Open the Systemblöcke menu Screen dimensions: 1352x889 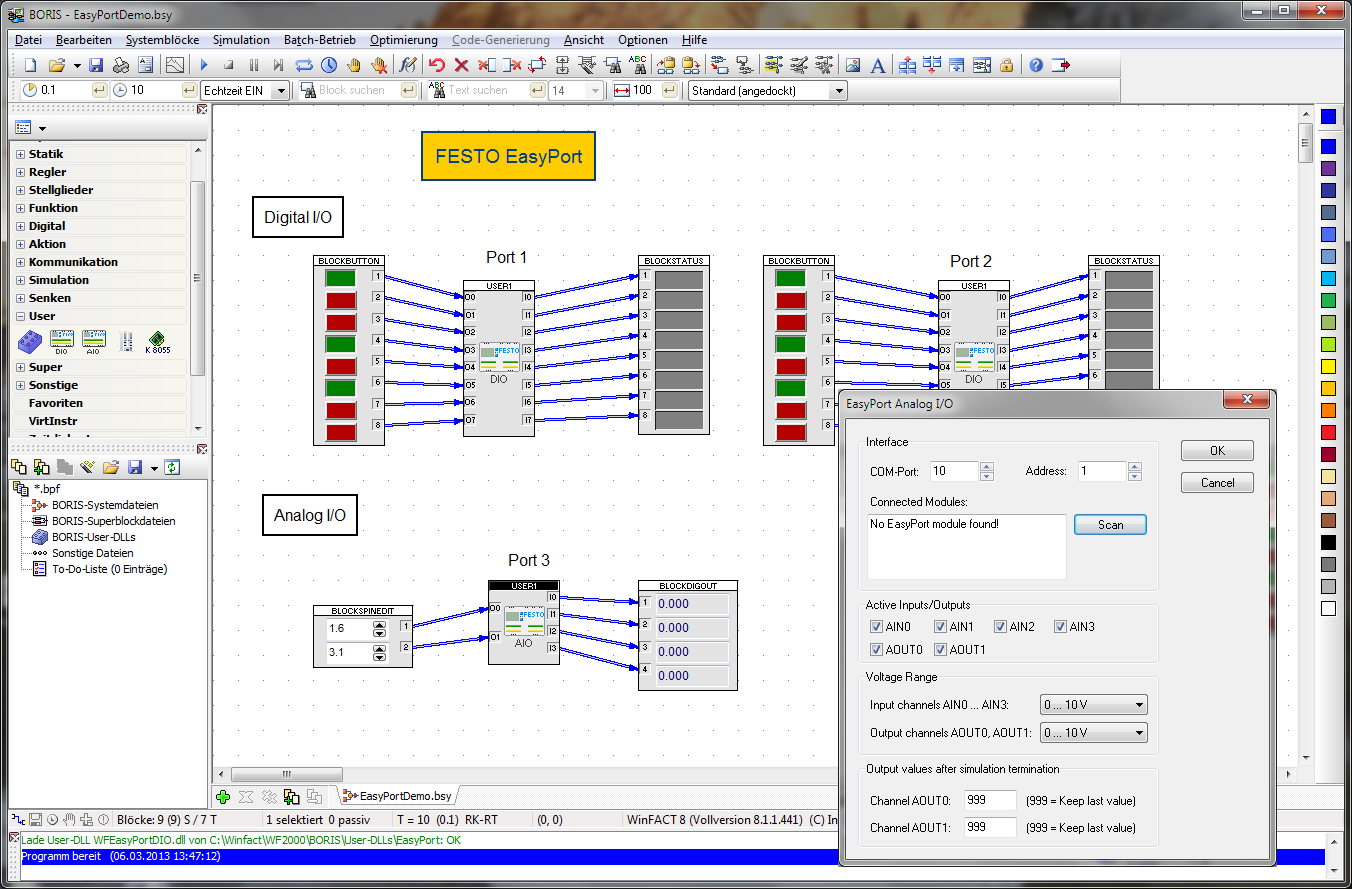click(162, 40)
